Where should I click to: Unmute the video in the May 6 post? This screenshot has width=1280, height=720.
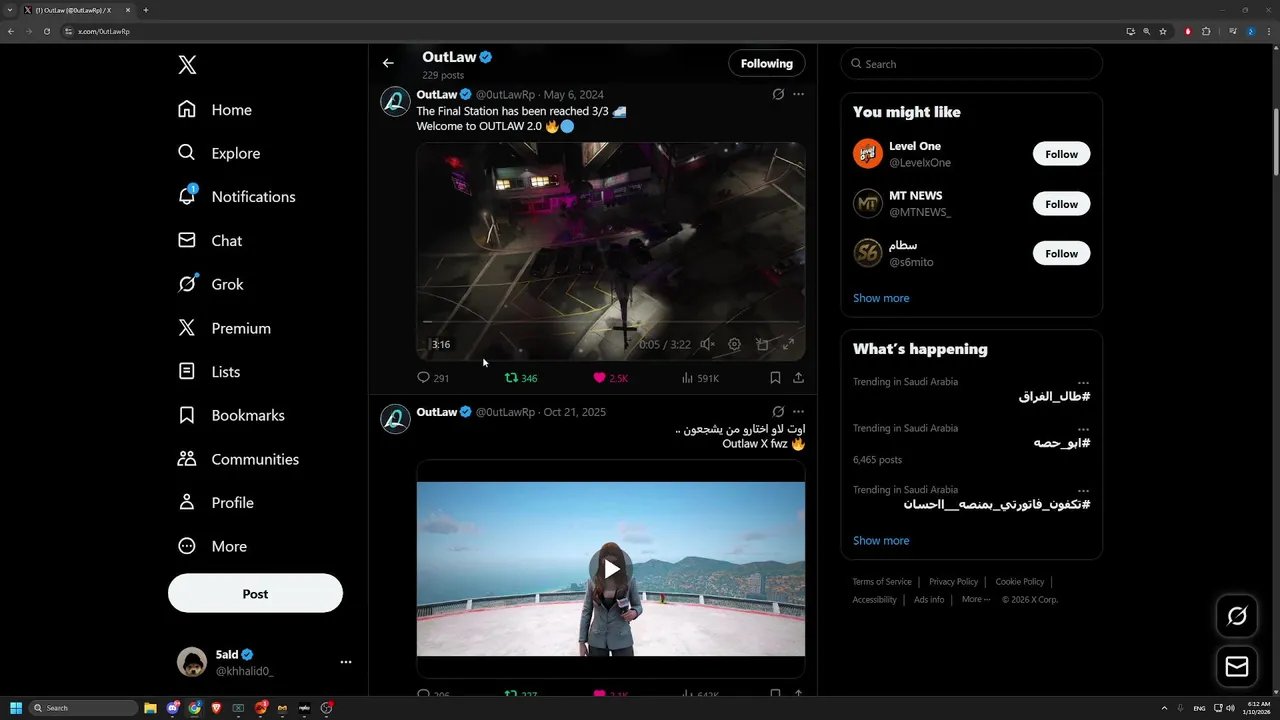[707, 344]
